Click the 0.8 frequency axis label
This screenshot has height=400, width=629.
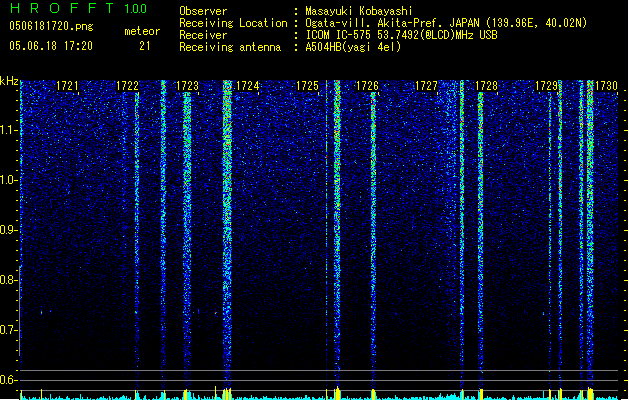coord(9,280)
